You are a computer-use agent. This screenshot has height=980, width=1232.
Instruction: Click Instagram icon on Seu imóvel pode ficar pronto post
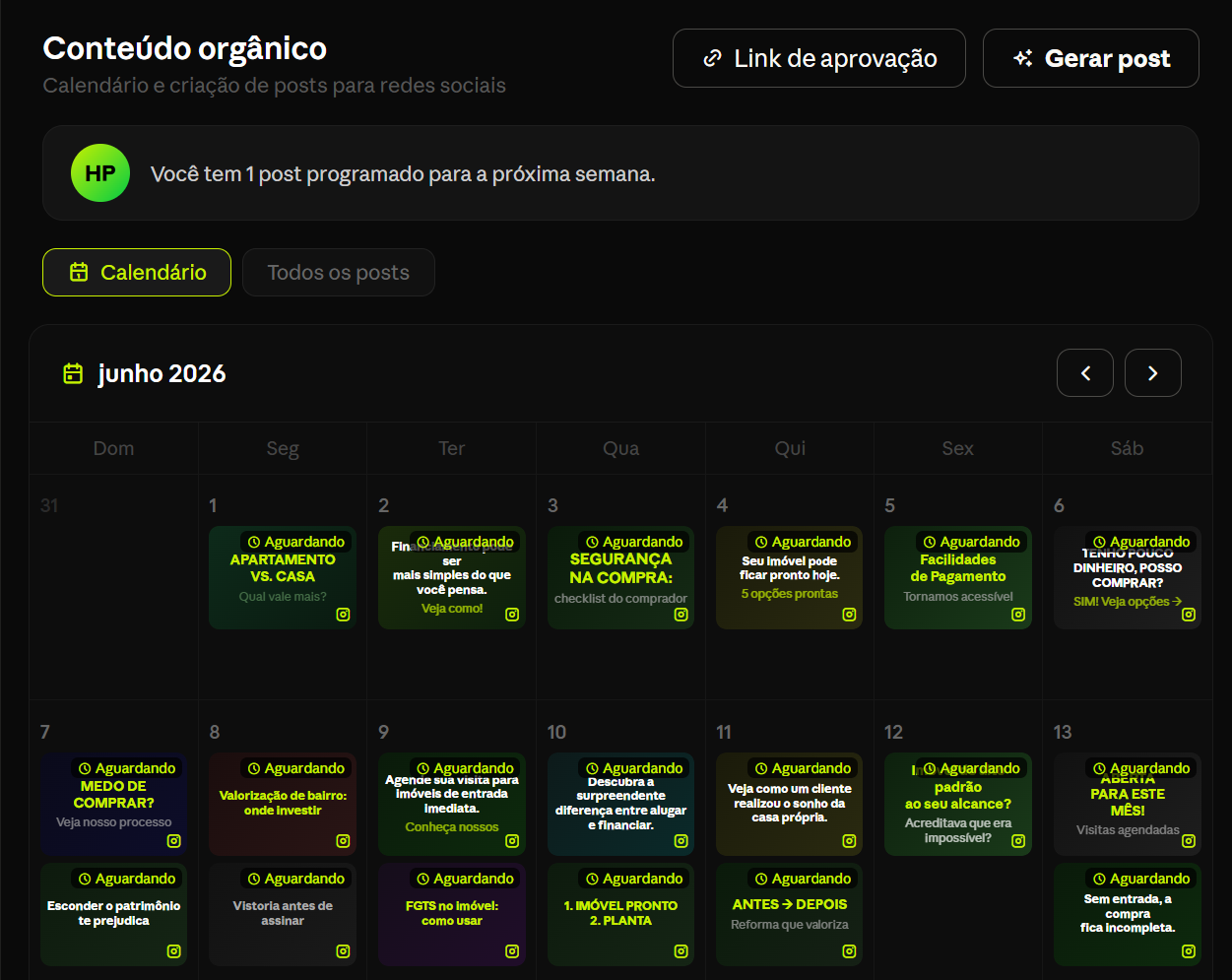click(849, 615)
